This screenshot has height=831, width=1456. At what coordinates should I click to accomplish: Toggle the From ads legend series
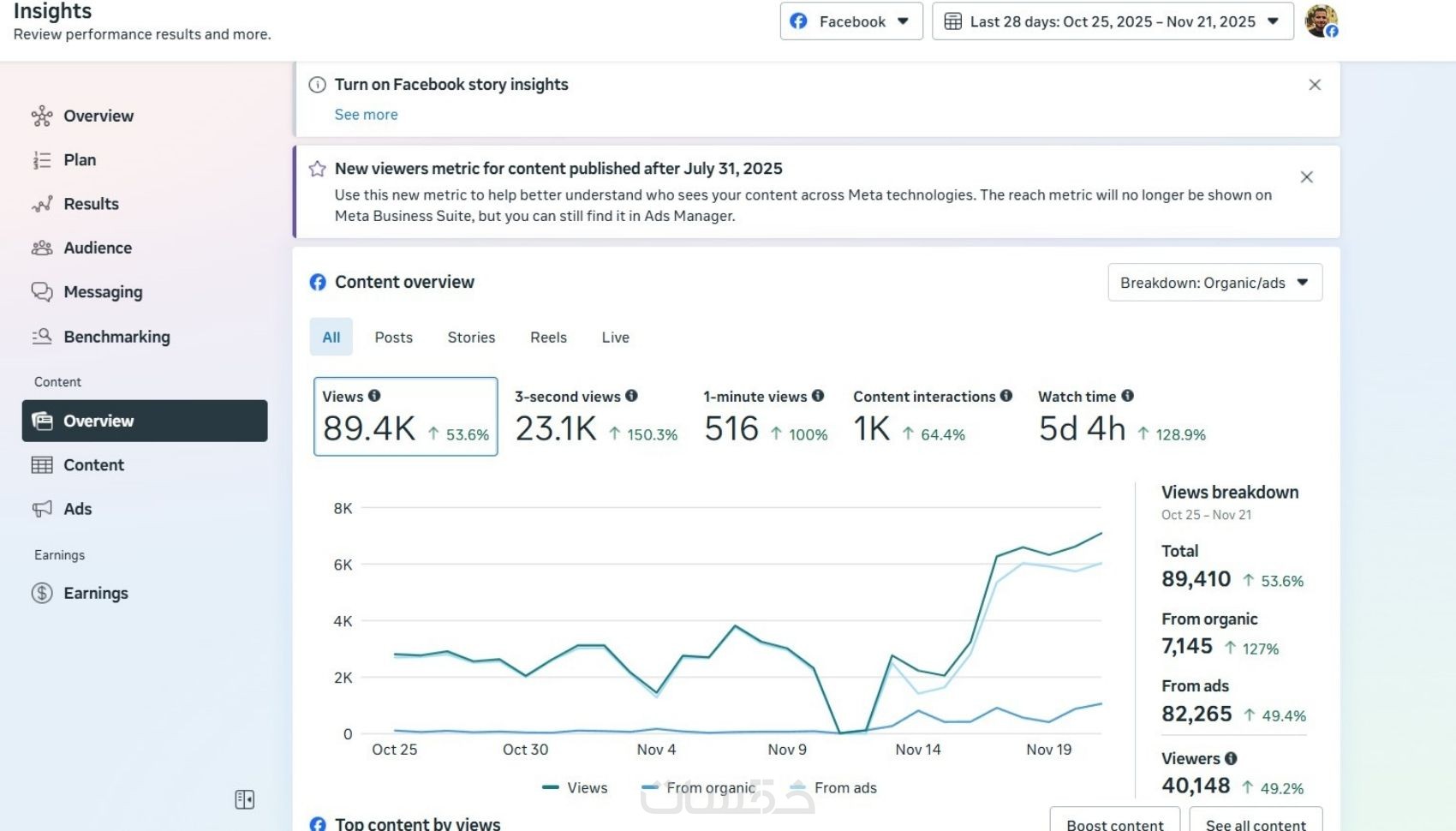(834, 788)
